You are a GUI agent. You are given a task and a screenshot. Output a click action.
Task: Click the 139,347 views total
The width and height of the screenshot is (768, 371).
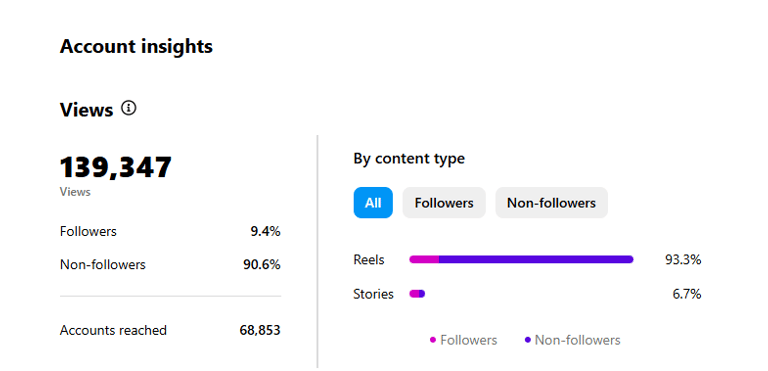116,167
